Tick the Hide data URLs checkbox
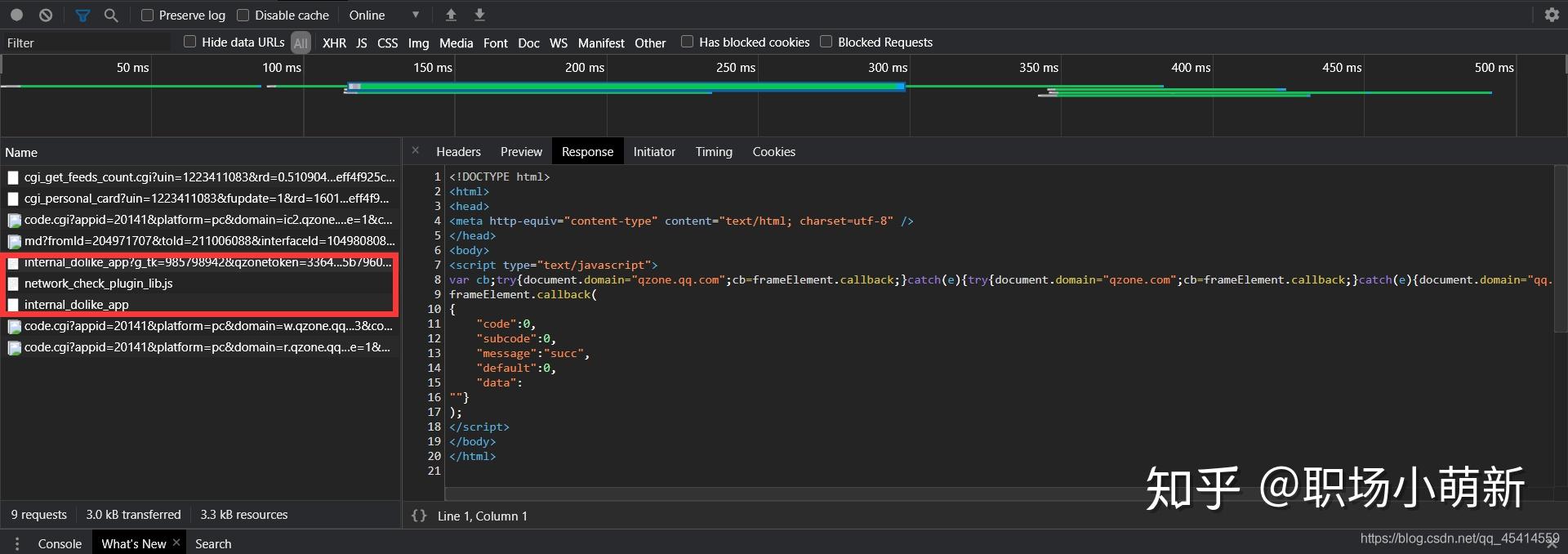The image size is (1568, 554). tap(190, 42)
